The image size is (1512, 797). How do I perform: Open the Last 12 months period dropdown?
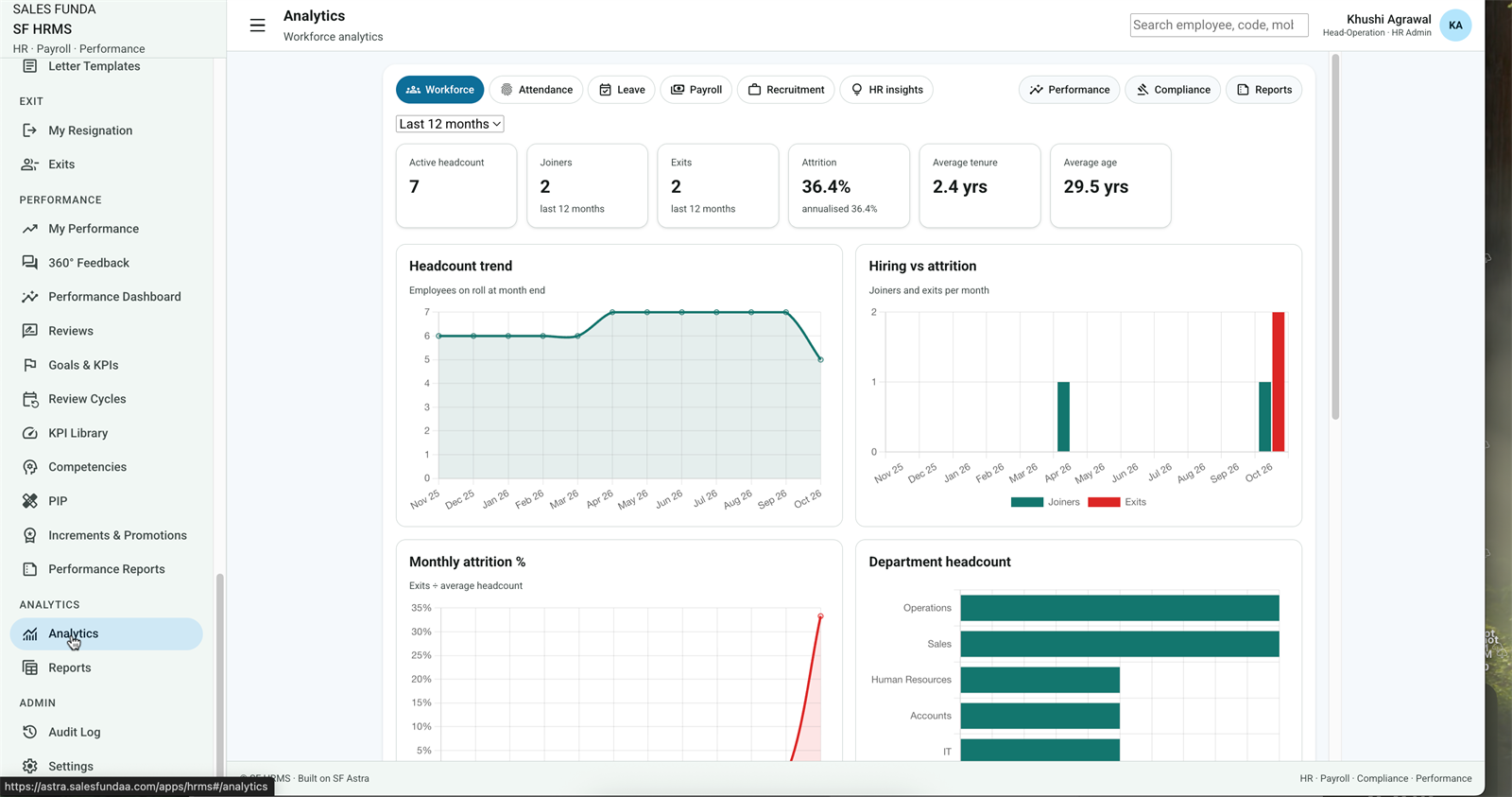(x=450, y=124)
